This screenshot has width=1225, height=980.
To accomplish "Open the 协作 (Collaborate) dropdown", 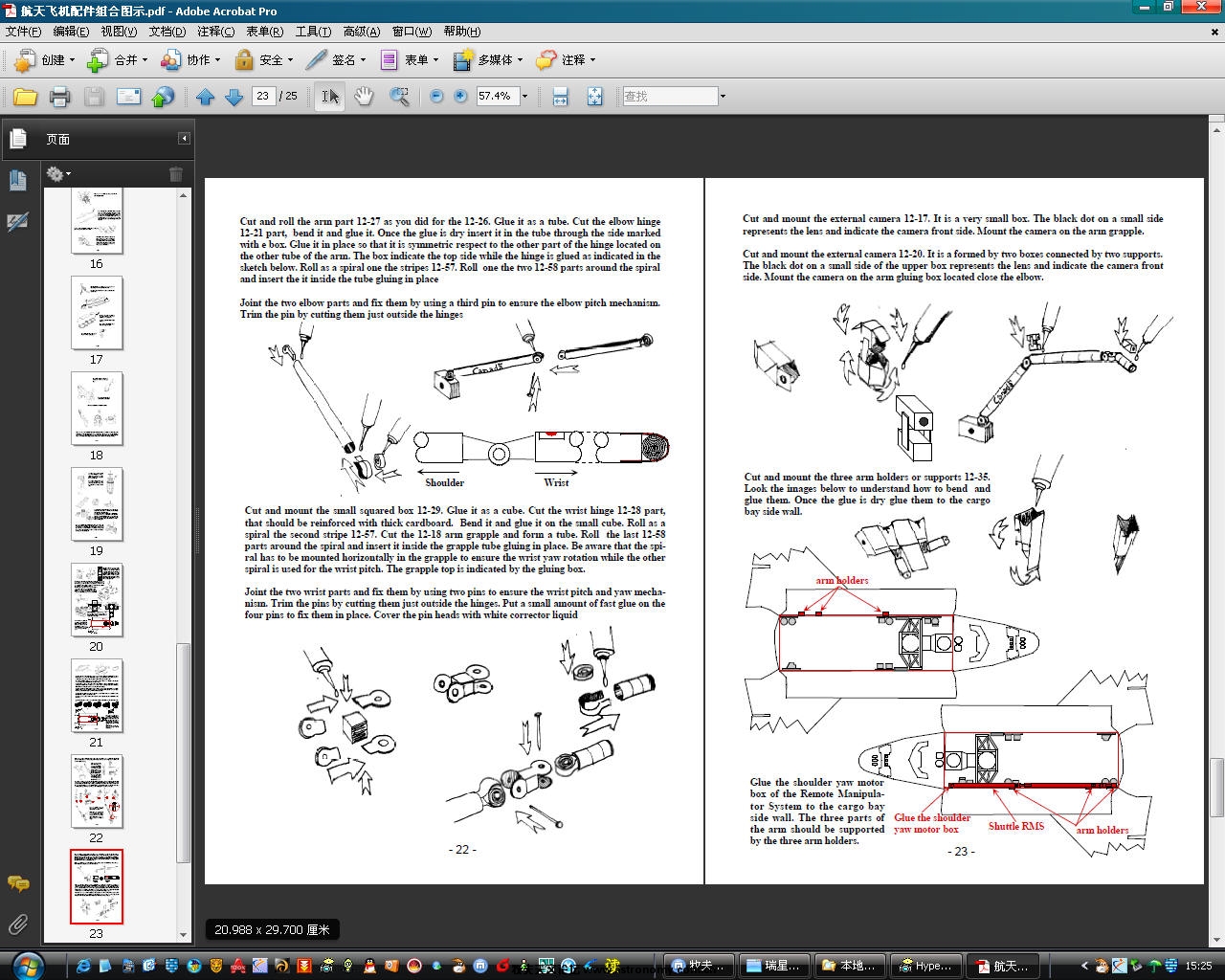I will point(190,60).
